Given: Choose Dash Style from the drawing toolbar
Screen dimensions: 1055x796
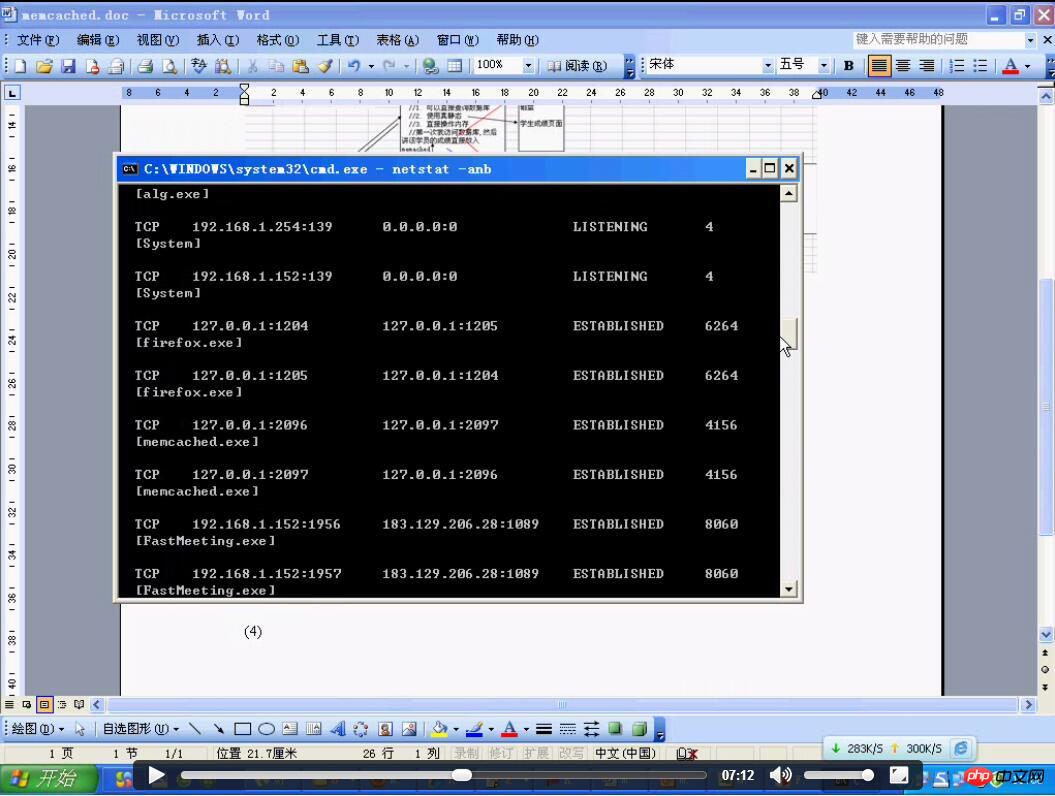Looking at the screenshot, I should (568, 729).
